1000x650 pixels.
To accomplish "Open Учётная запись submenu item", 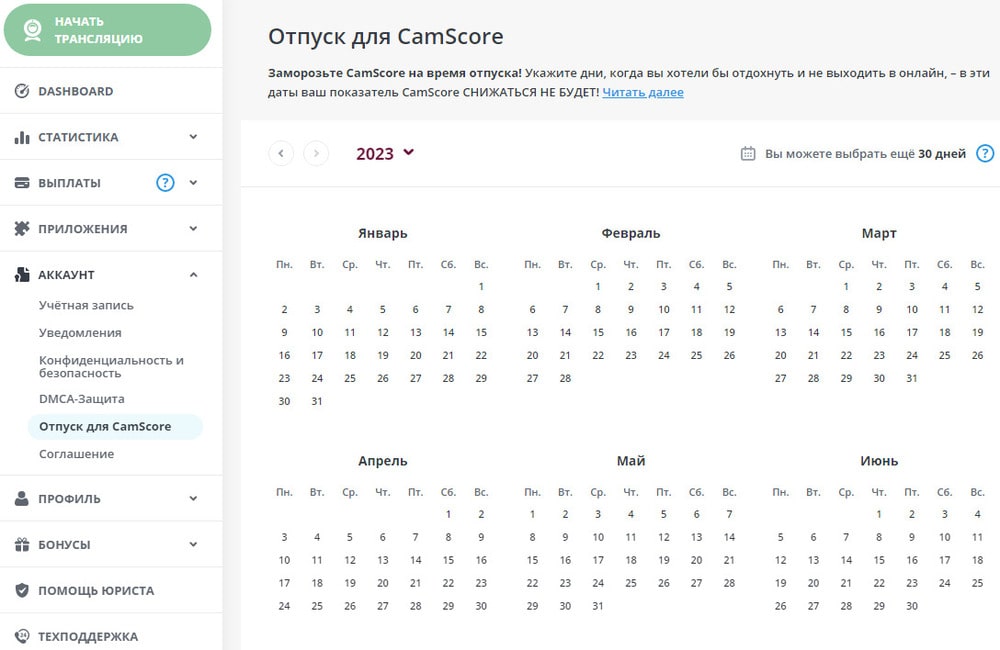I will [x=86, y=305].
